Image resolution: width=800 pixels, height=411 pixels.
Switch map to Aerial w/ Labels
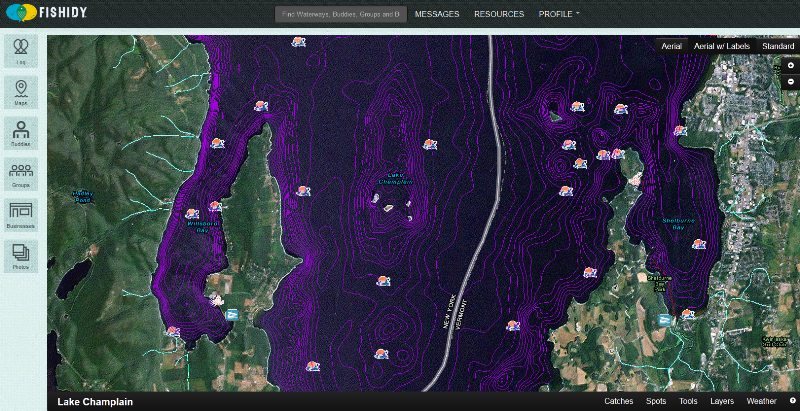tap(723, 46)
